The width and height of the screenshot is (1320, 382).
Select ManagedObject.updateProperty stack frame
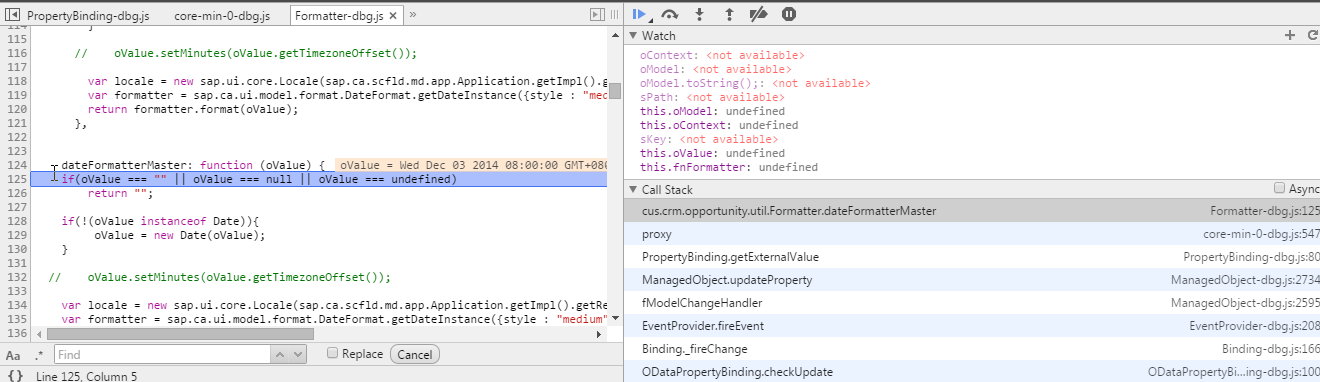pos(972,280)
